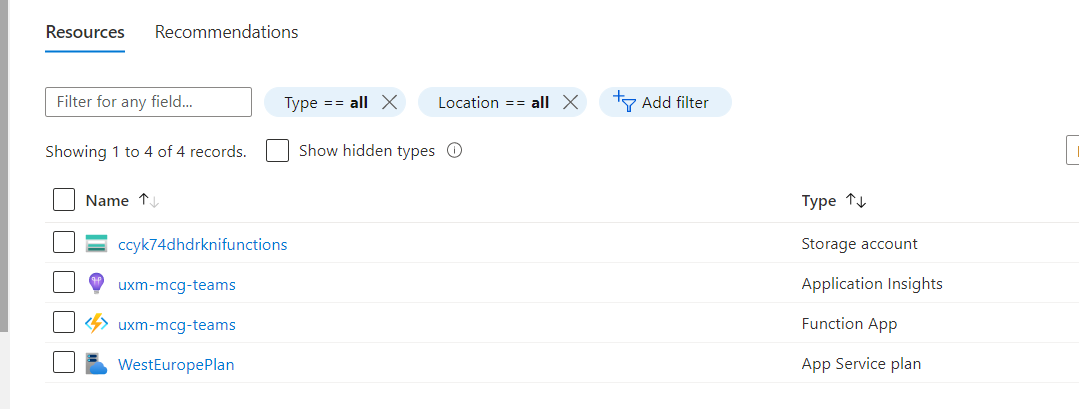This screenshot has width=1079, height=409.
Task: Click the Application Insights lightbulb icon
Action: [x=96, y=284]
